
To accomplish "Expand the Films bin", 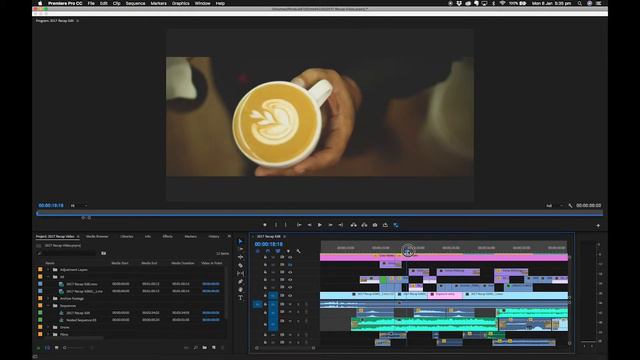I will pos(48,334).
